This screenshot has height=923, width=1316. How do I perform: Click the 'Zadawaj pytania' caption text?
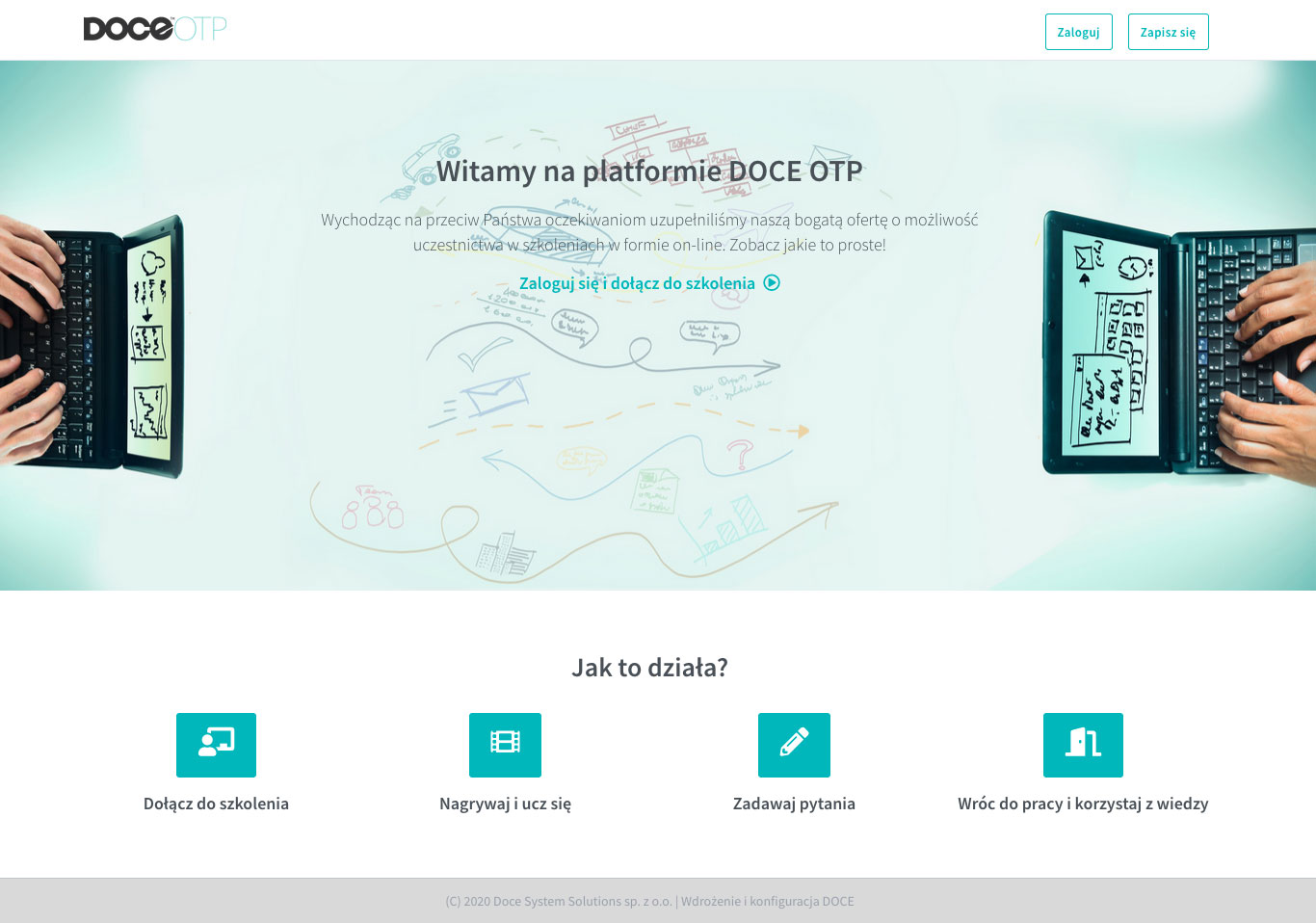794,804
